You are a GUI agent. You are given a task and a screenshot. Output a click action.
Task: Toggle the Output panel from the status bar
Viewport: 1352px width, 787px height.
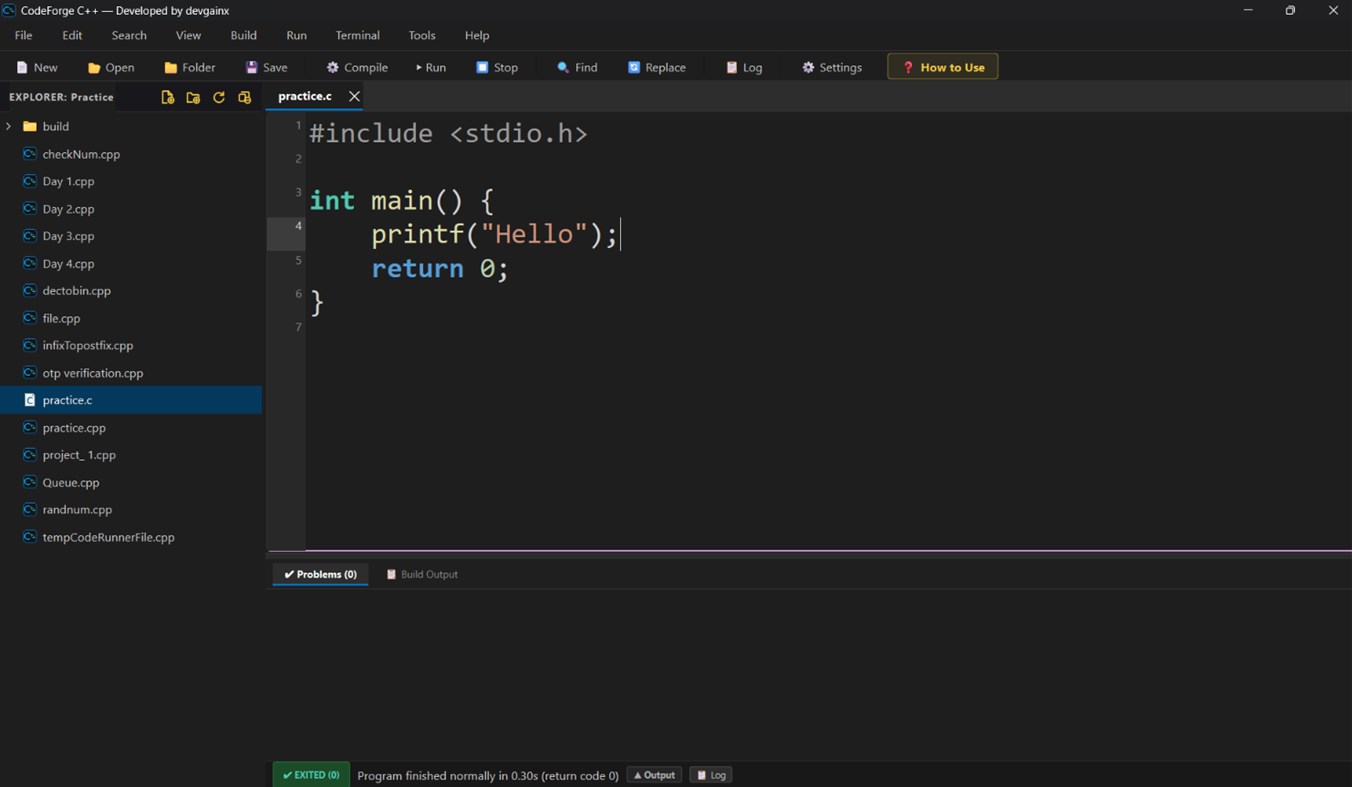[654, 775]
